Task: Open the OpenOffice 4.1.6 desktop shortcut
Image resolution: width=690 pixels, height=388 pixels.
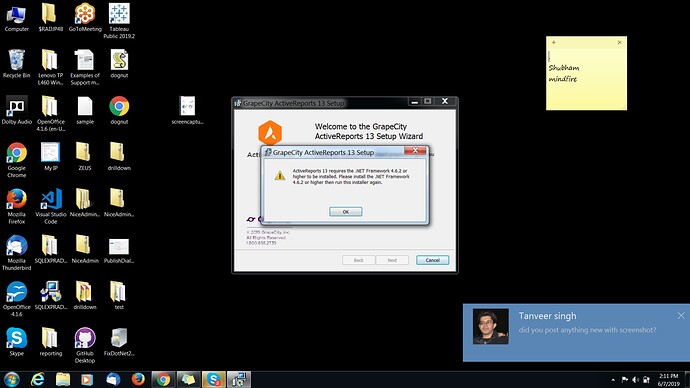Action: click(x=17, y=299)
